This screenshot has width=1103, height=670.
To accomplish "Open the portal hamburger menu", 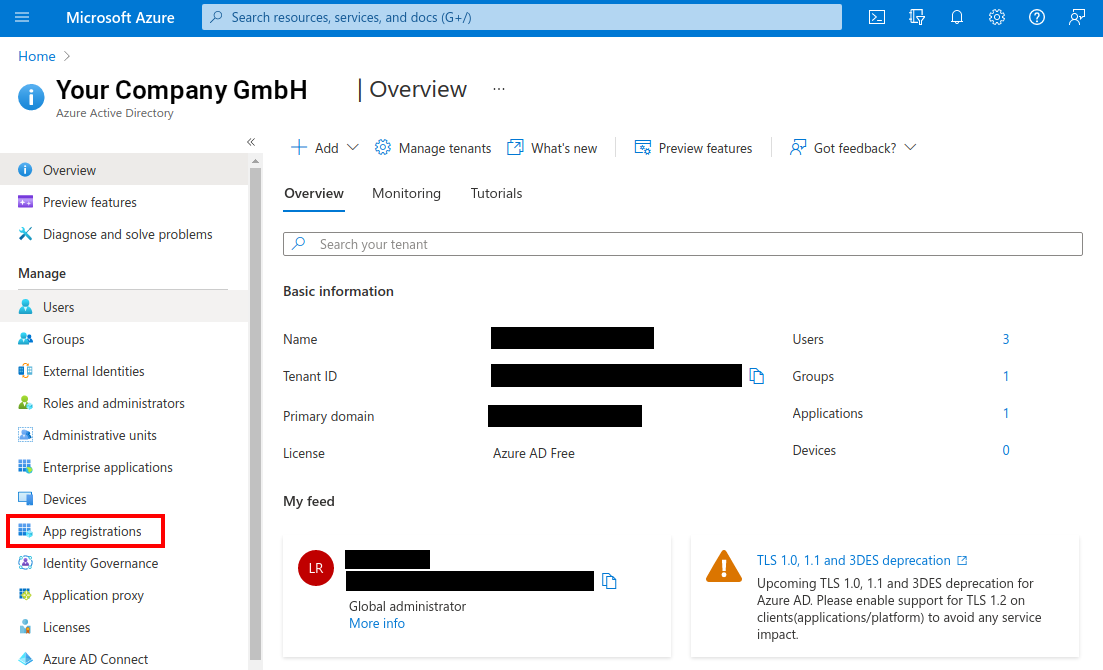I will point(22,17).
